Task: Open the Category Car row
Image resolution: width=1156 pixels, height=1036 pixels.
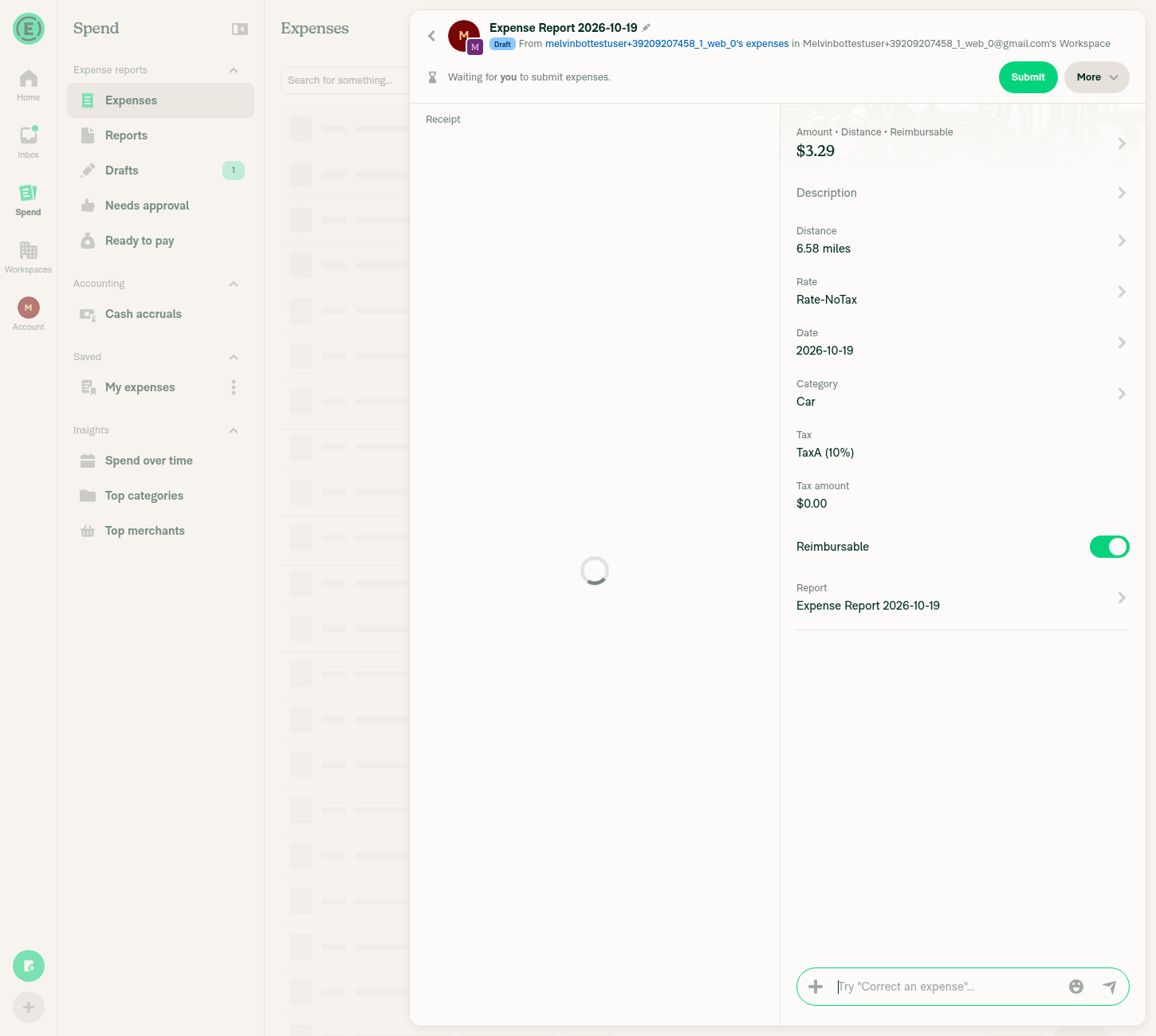Action: 962,394
